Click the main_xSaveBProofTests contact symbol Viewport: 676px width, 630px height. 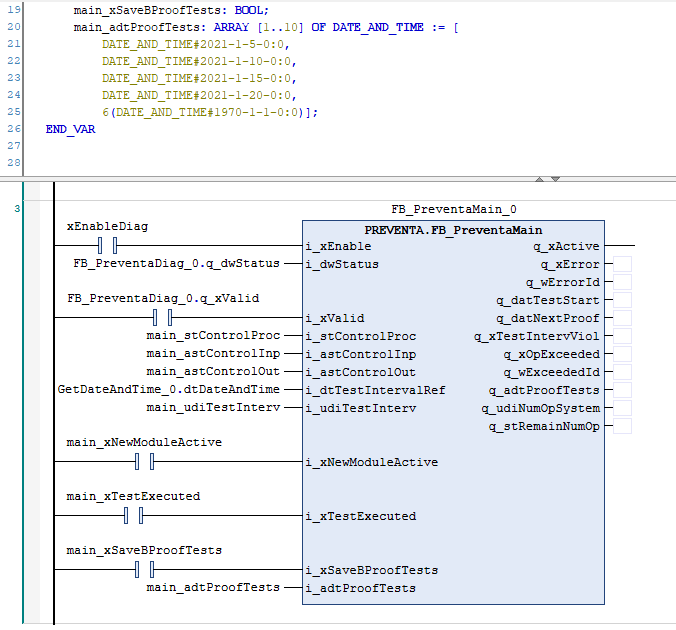[144, 569]
